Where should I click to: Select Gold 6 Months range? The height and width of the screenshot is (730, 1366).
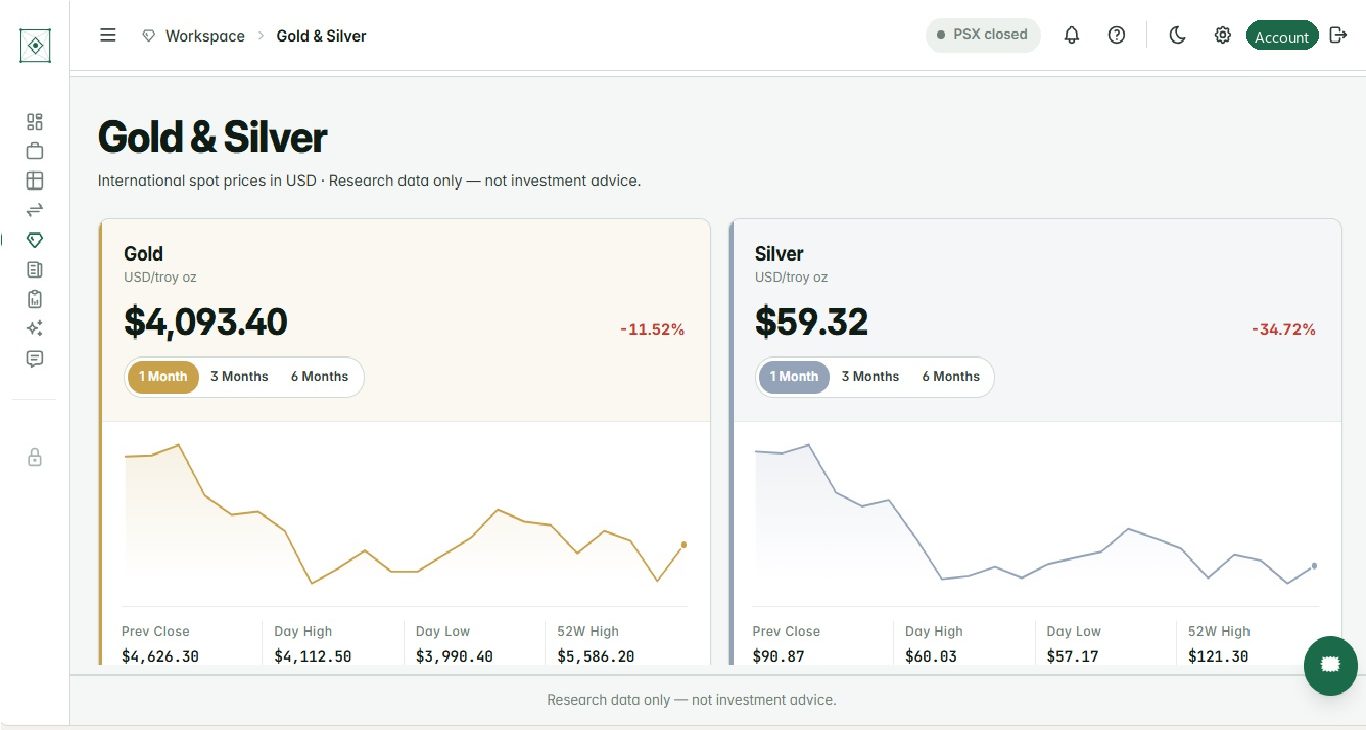point(319,377)
